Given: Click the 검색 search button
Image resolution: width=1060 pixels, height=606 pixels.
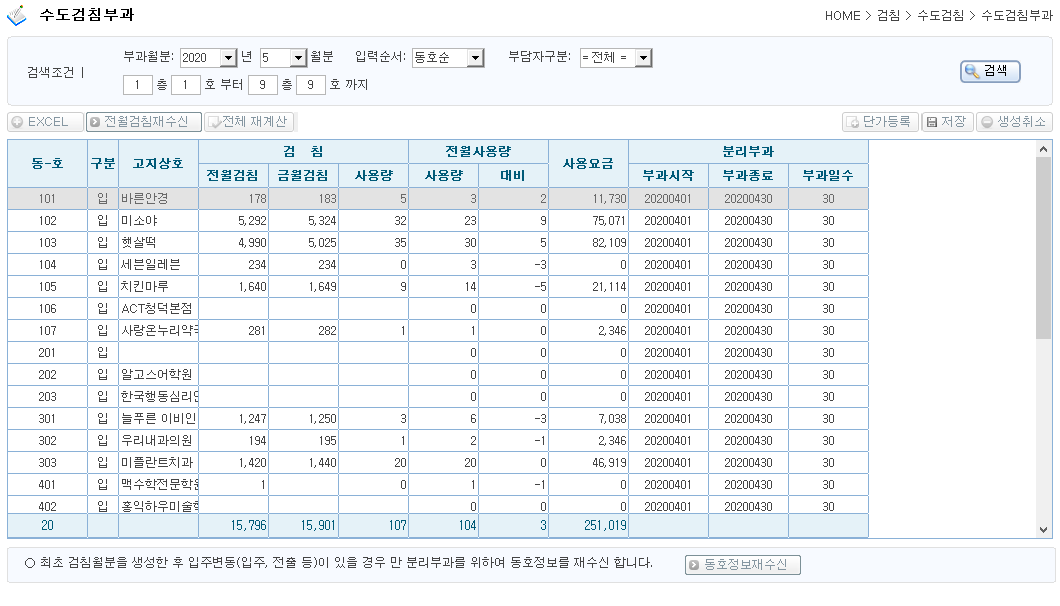Looking at the screenshot, I should [990, 71].
